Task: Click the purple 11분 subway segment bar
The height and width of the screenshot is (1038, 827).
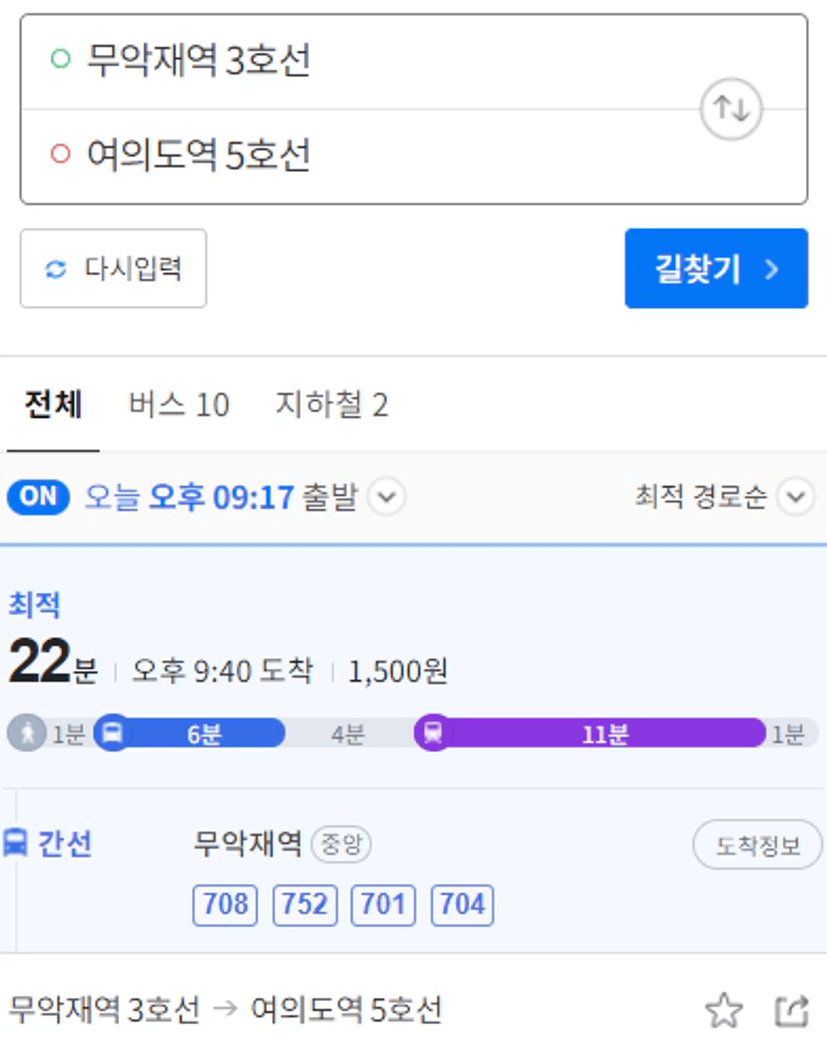Action: pyautogui.click(x=603, y=733)
